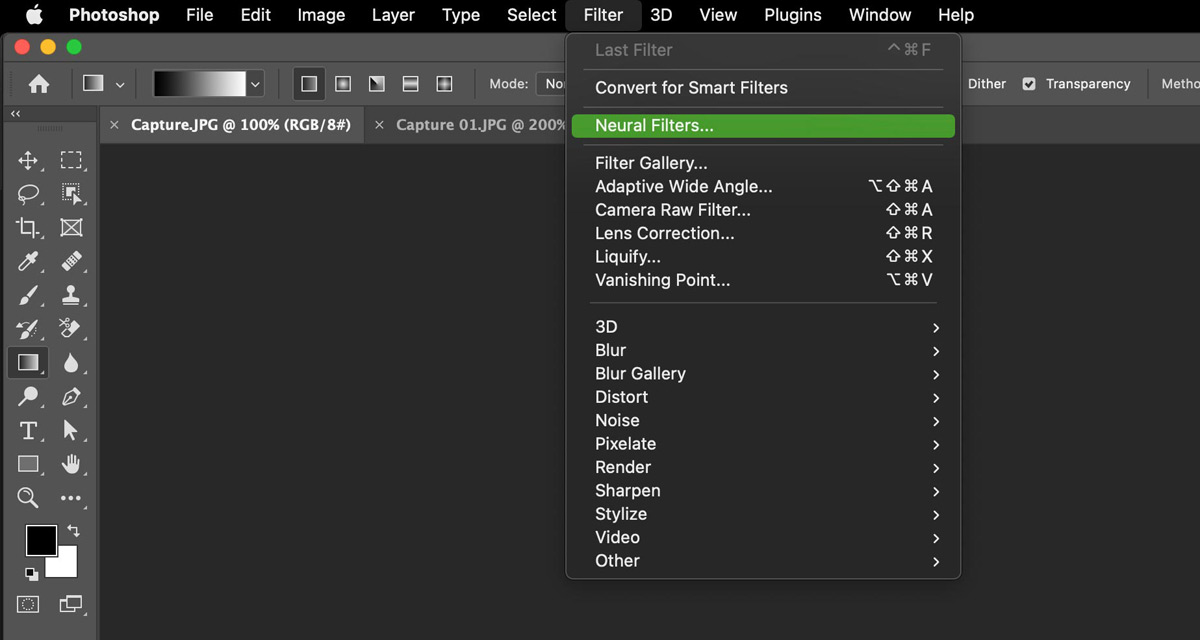Toggle Quick Mask mode

pyautogui.click(x=28, y=604)
